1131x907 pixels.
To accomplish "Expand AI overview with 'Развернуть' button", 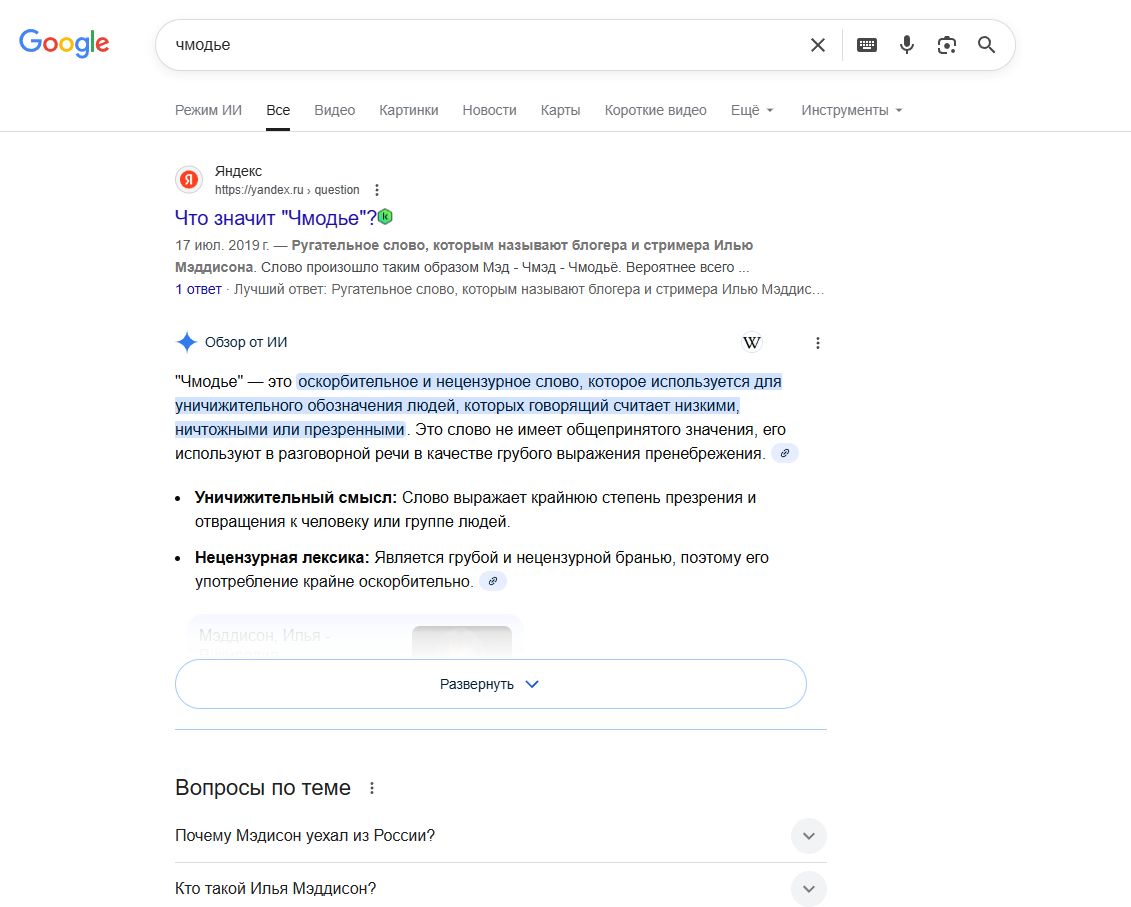I will (x=490, y=684).
